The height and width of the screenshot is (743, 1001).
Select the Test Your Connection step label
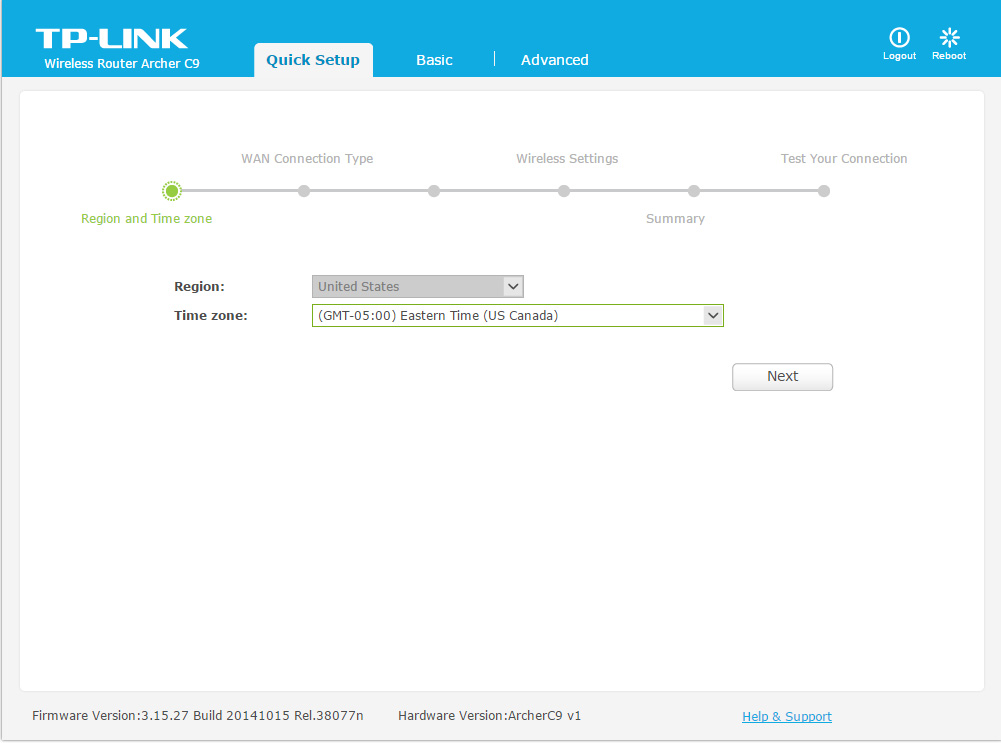pos(844,159)
